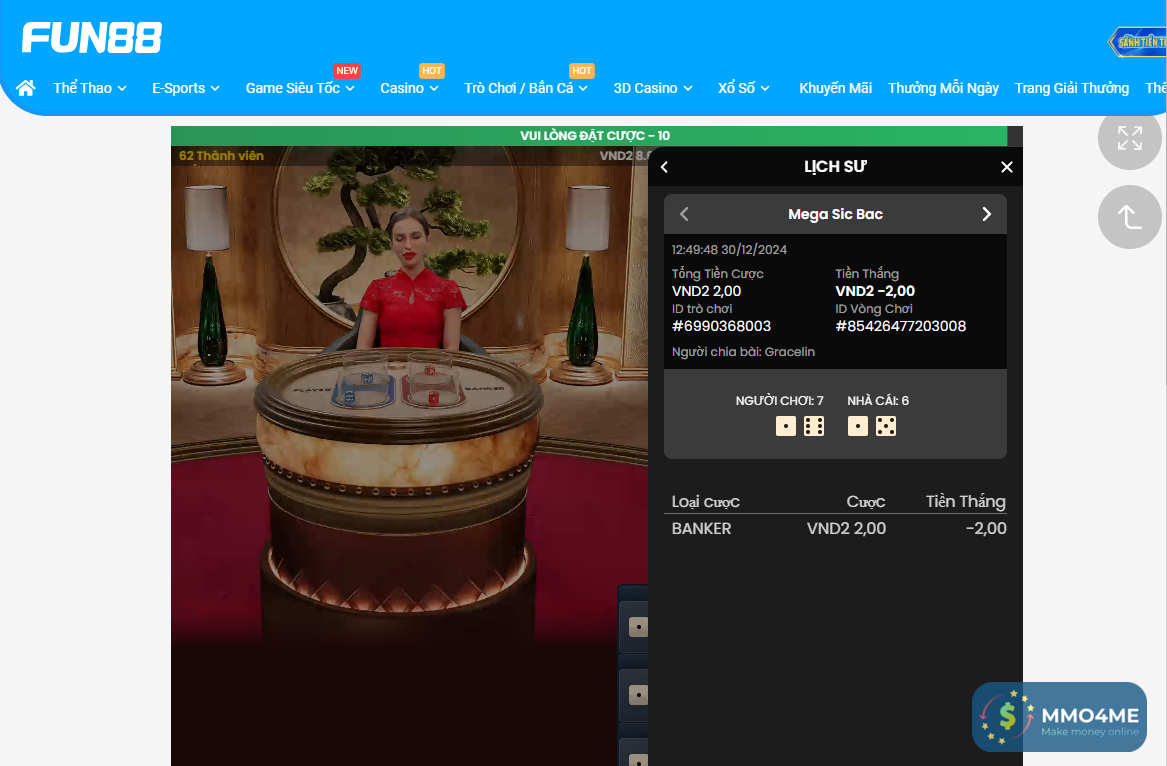Viewport: 1167px width, 766px height.
Task: Click the Cược column header
Action: pos(866,502)
